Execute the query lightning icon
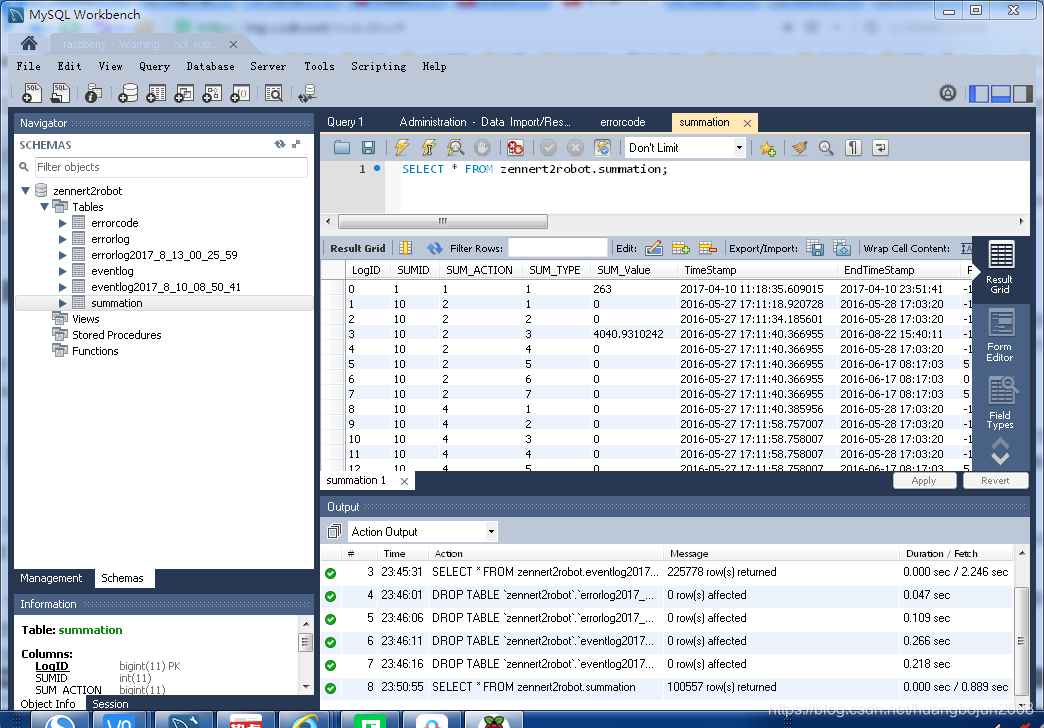 click(x=401, y=147)
